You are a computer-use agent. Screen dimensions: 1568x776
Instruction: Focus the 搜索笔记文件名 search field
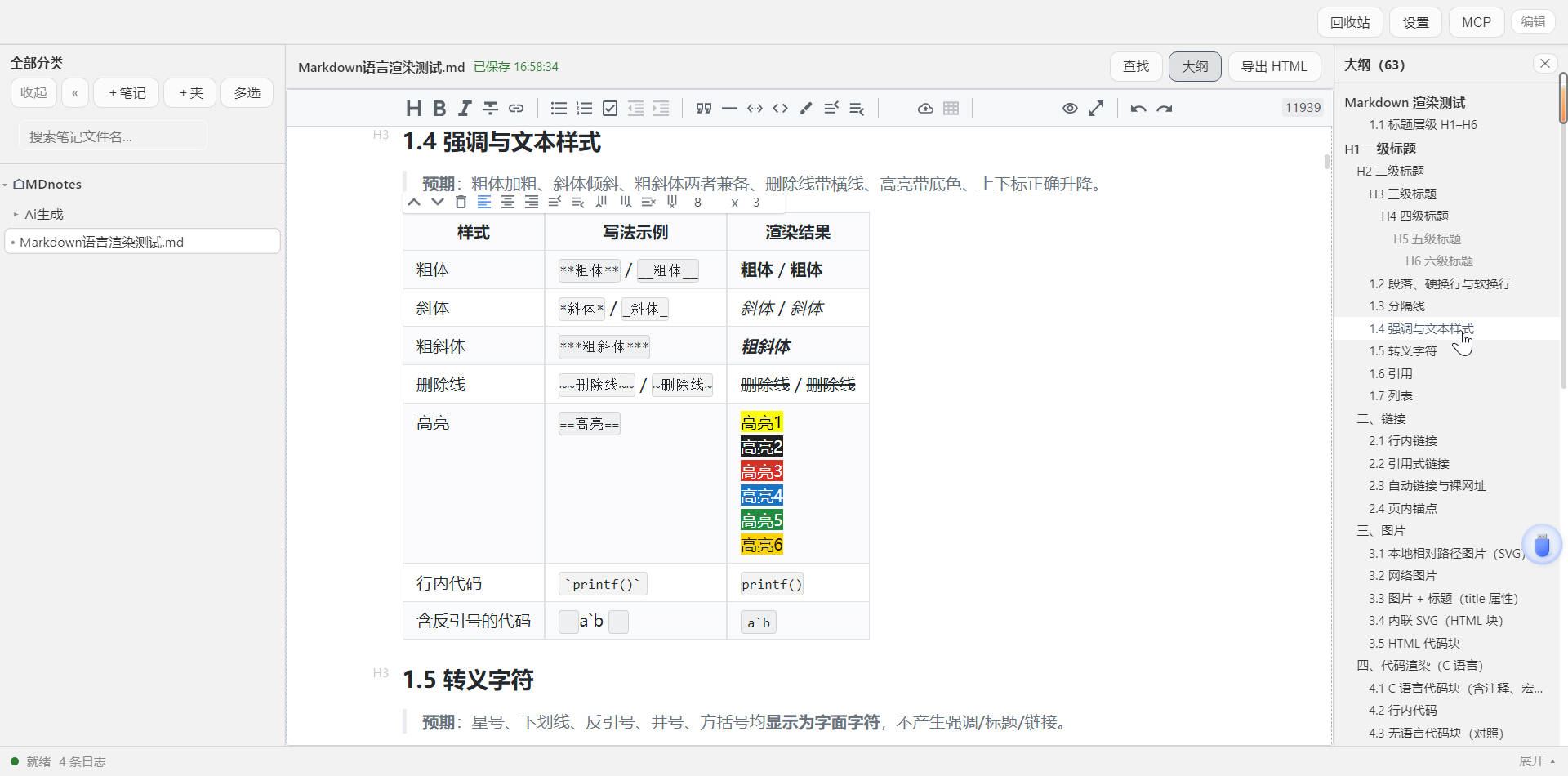114,136
